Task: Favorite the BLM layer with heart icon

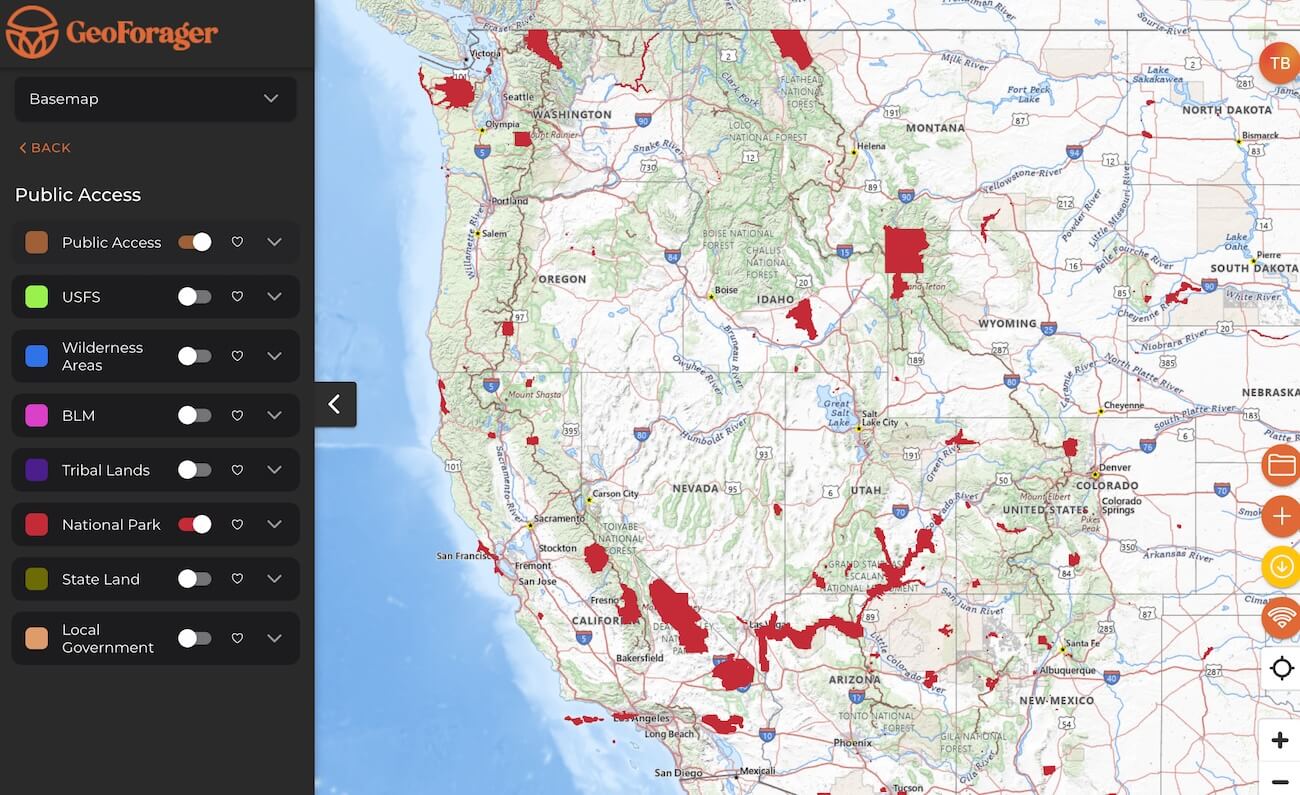Action: 237,416
